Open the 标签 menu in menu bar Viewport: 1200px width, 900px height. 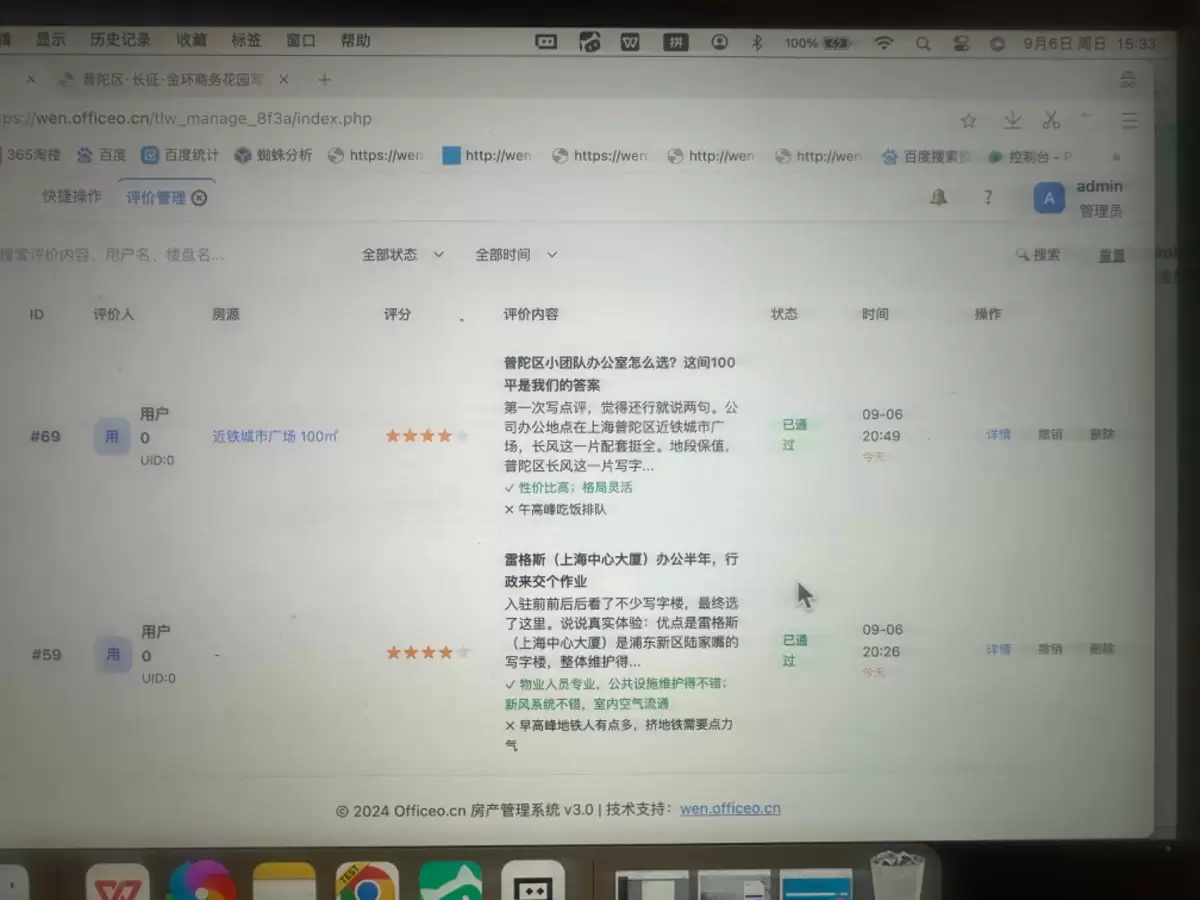[x=246, y=40]
